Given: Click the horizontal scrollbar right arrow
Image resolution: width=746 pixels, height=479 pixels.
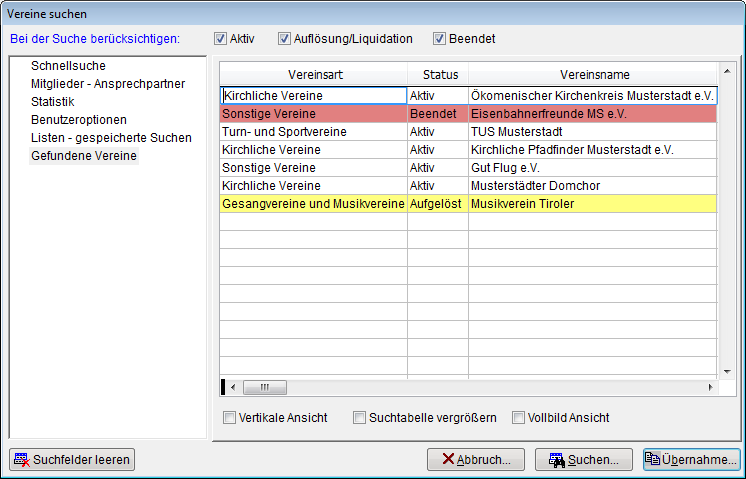Looking at the screenshot, I should [x=709, y=387].
